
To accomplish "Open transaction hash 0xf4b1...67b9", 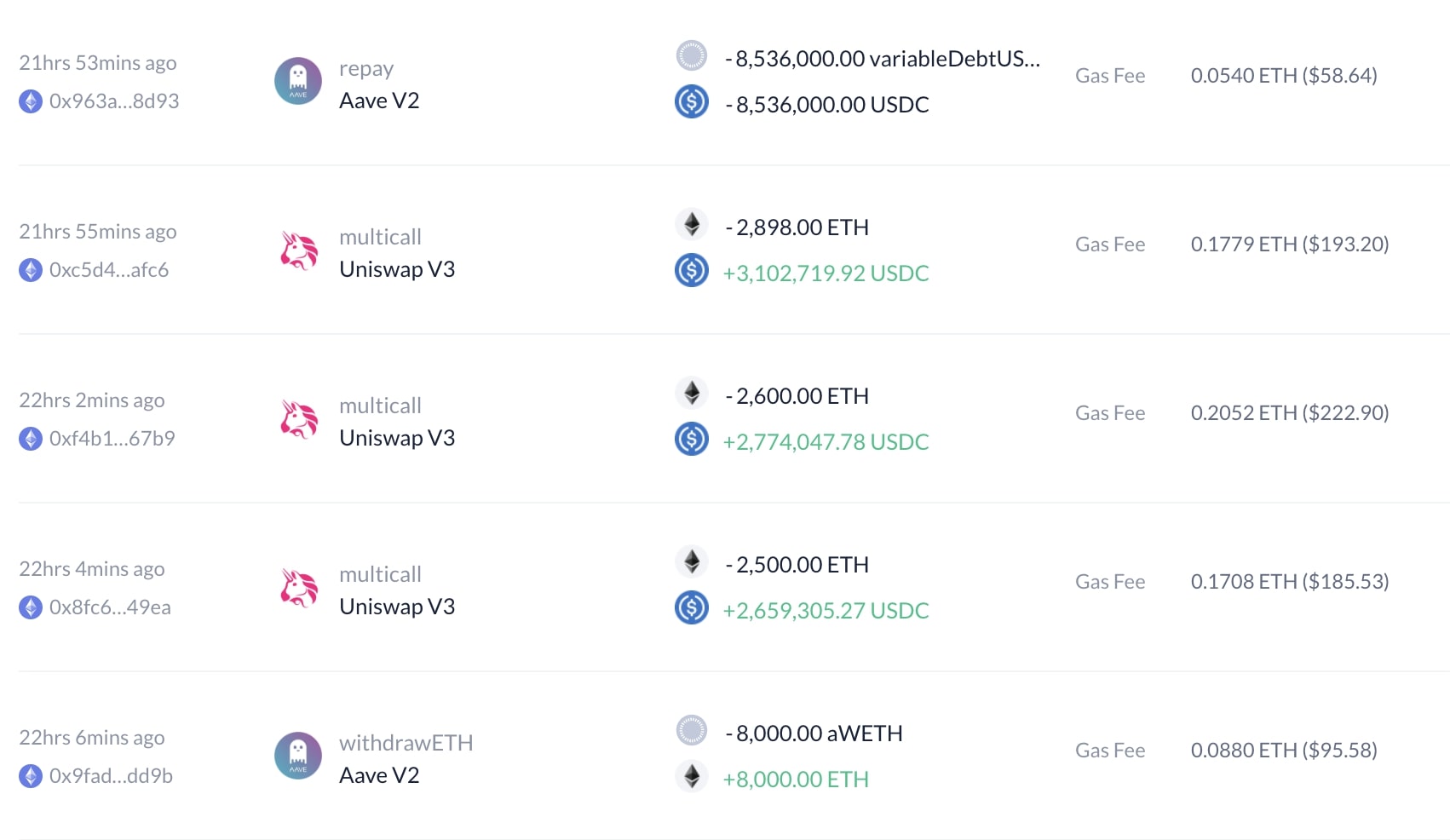I will pos(112,439).
